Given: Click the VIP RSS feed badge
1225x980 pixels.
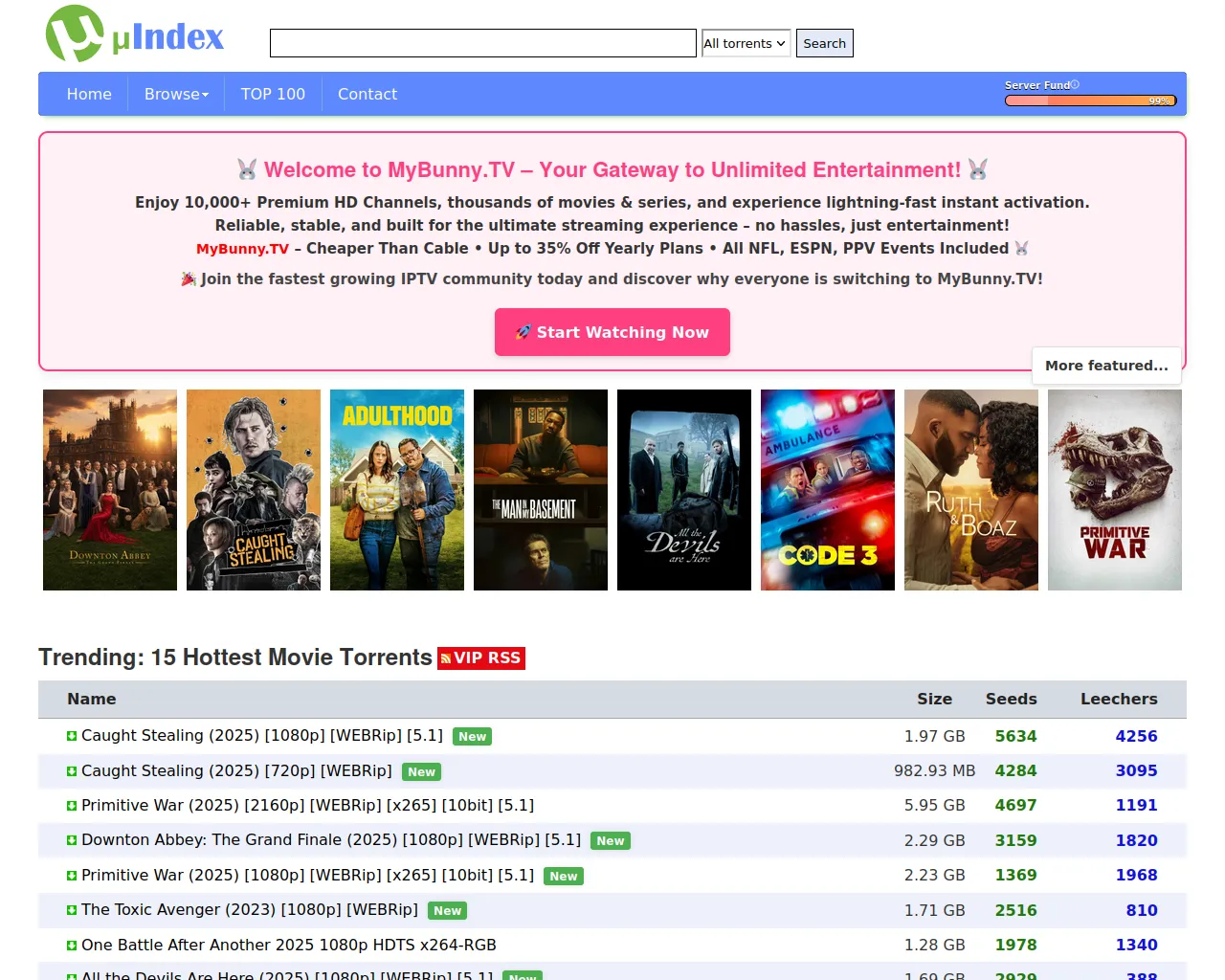Looking at the screenshot, I should tap(481, 658).
